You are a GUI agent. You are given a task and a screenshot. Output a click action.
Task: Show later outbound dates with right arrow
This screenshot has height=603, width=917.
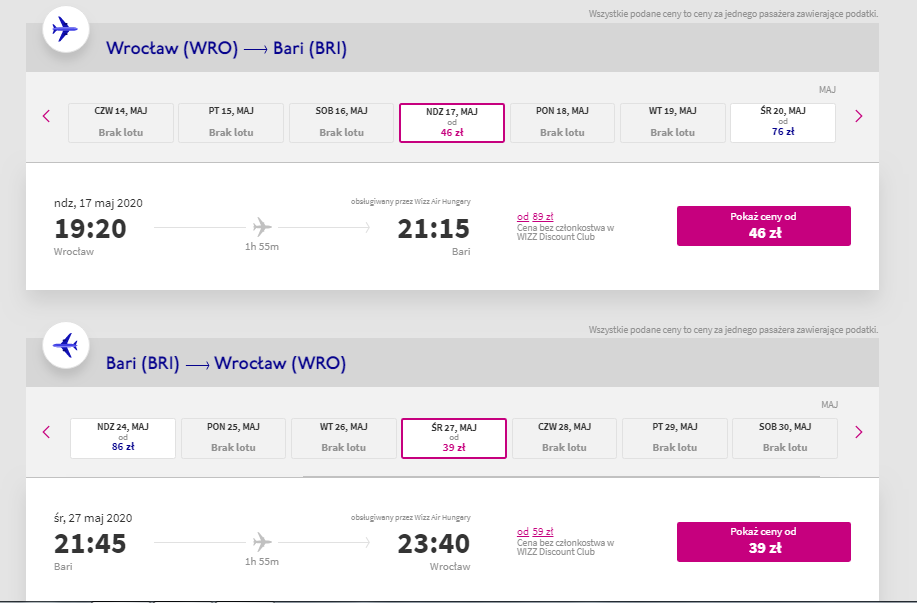(x=859, y=116)
